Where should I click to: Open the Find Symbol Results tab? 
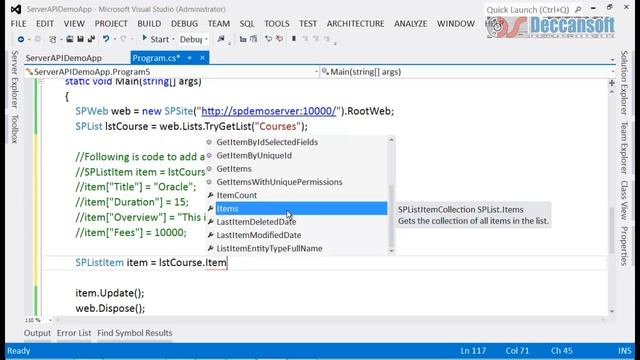(x=135, y=333)
